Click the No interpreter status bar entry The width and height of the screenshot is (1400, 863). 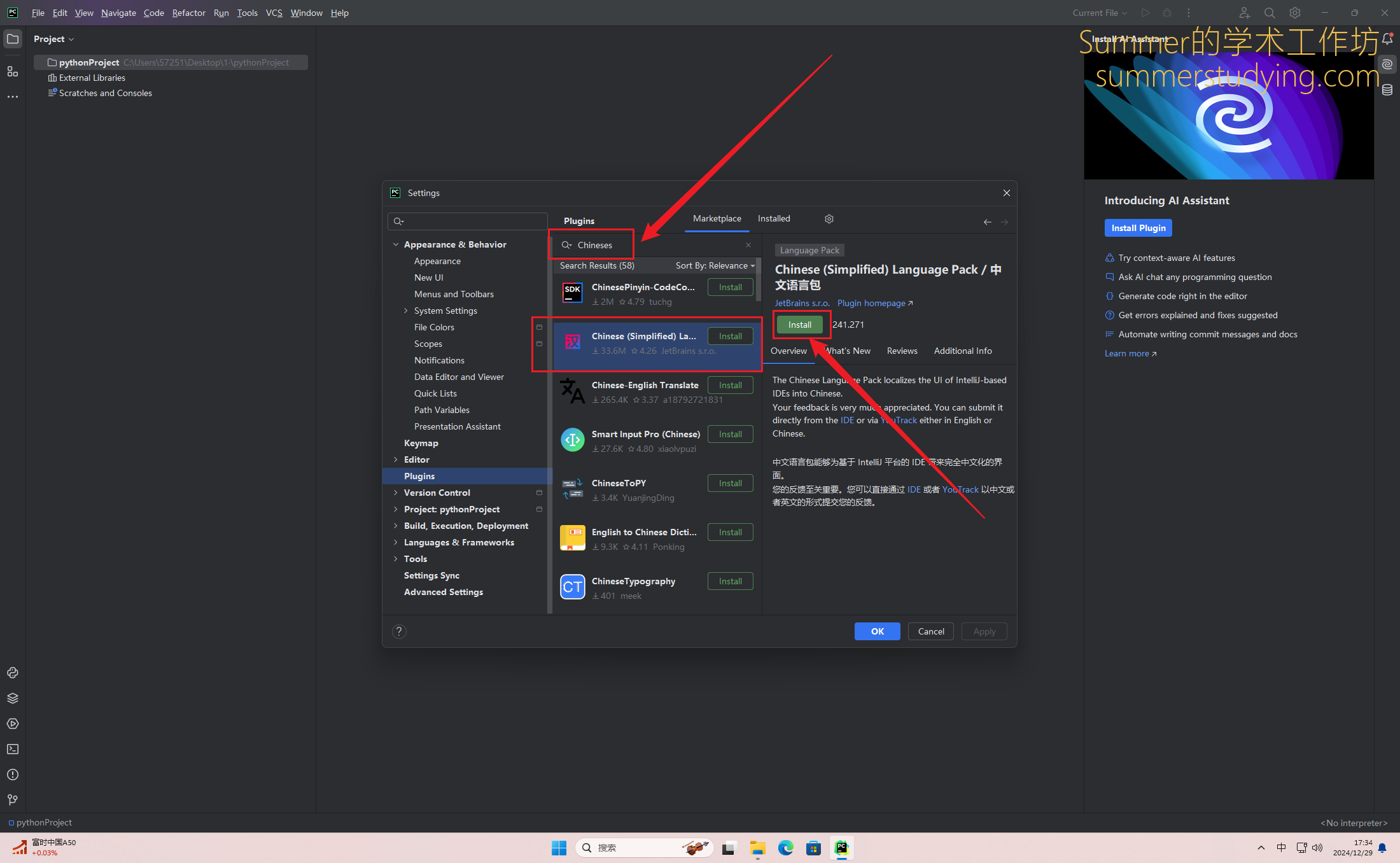click(x=1354, y=823)
